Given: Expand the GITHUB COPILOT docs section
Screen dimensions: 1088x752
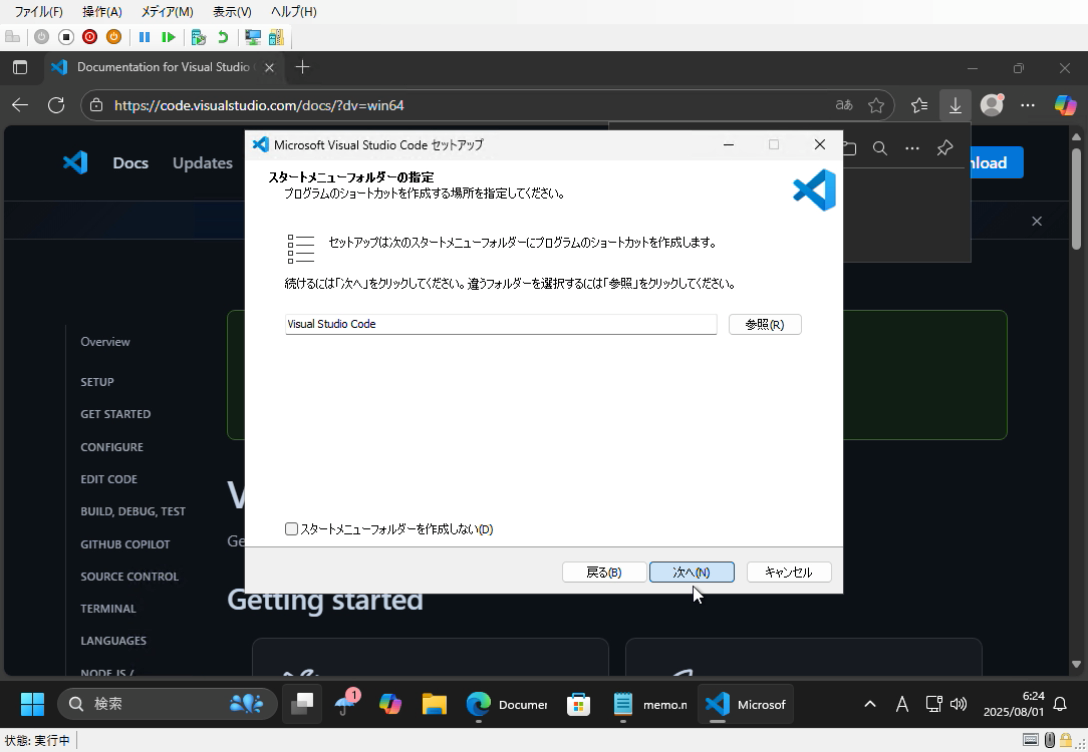Looking at the screenshot, I should [125, 545].
